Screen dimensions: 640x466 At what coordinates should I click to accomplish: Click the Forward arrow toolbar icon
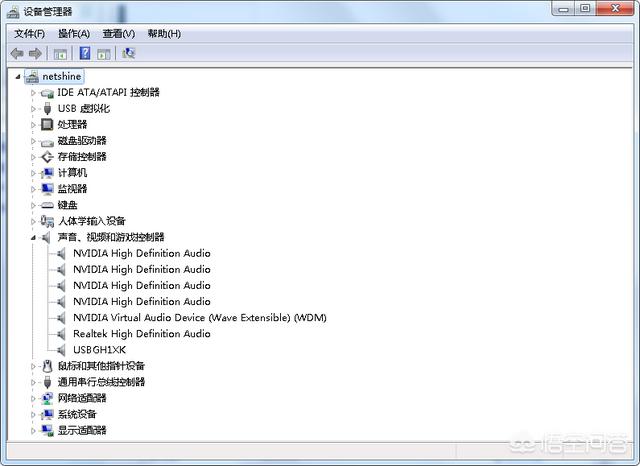coord(36,53)
